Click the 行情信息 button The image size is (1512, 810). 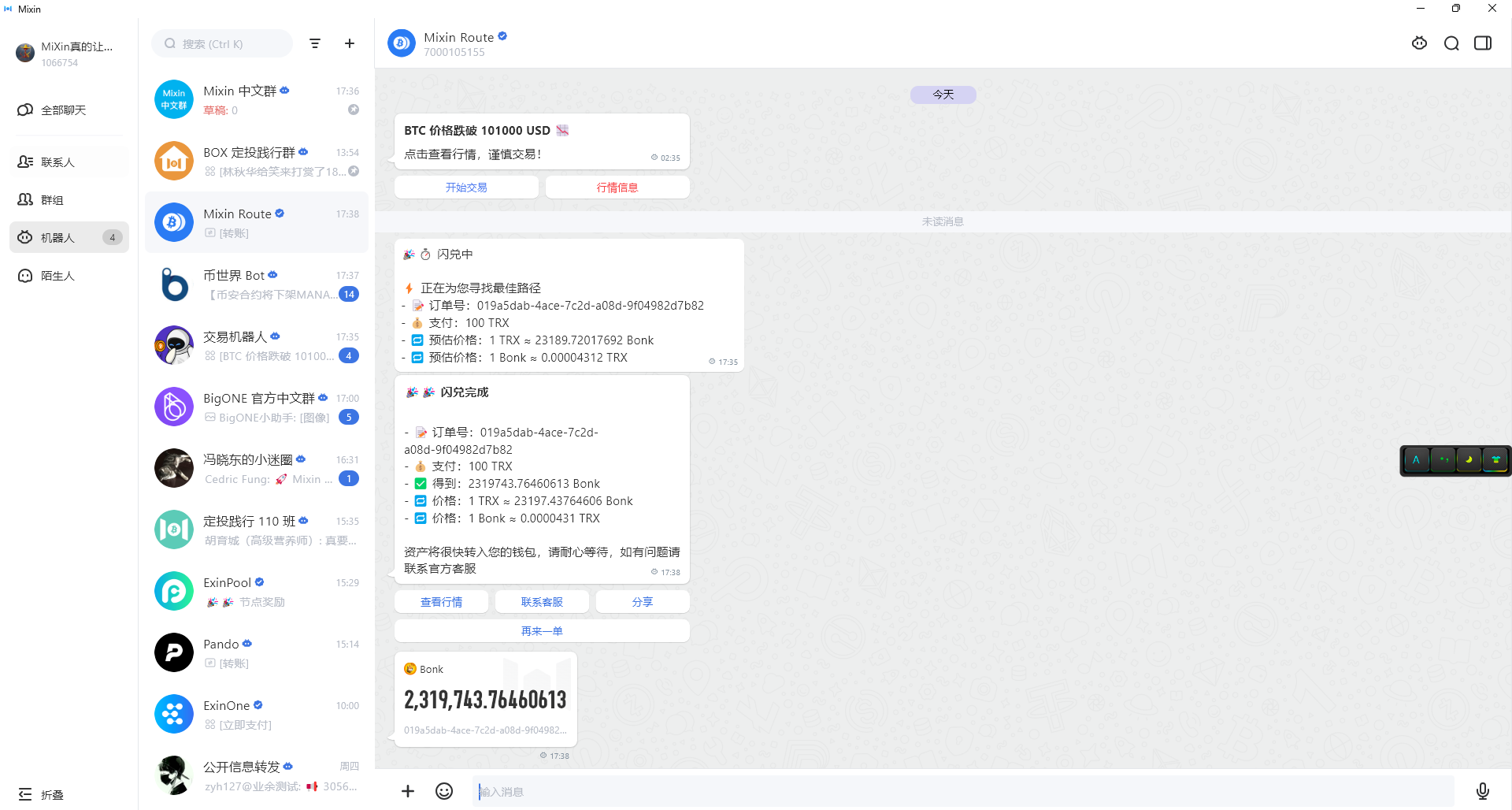pos(617,188)
